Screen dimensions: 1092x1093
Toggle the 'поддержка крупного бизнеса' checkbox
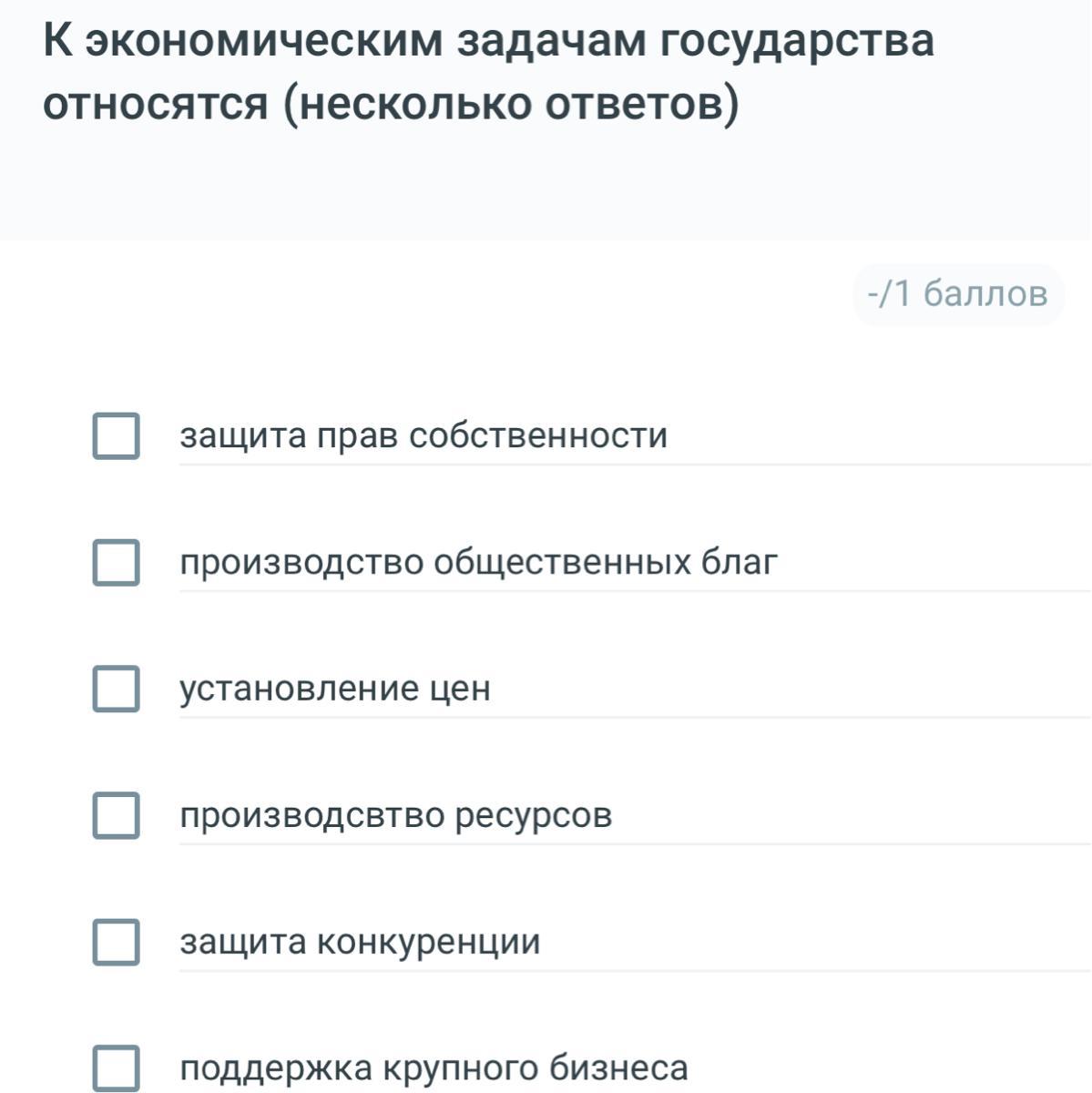[116, 1067]
